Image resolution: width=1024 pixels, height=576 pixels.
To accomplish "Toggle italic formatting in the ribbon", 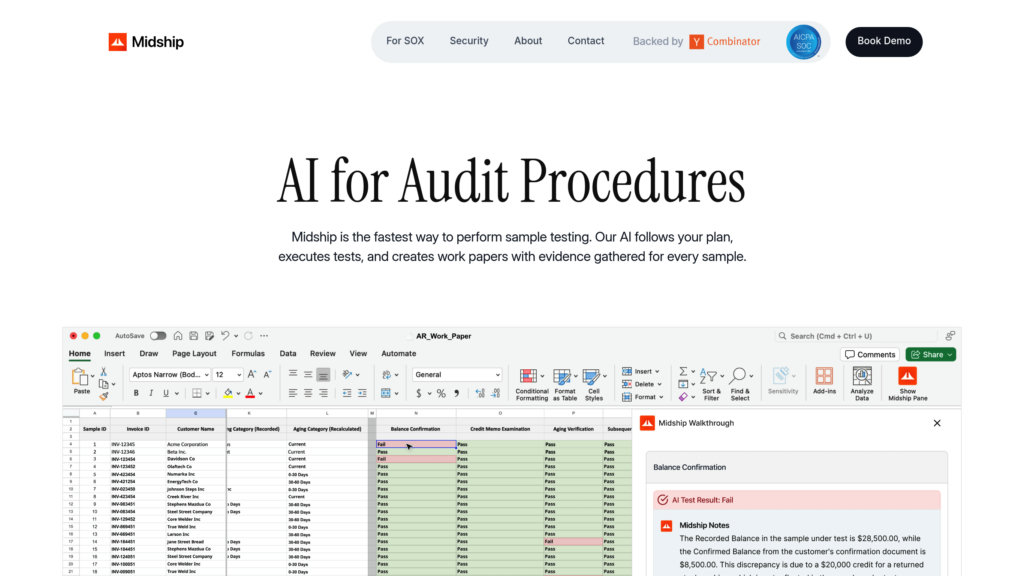I will point(150,393).
